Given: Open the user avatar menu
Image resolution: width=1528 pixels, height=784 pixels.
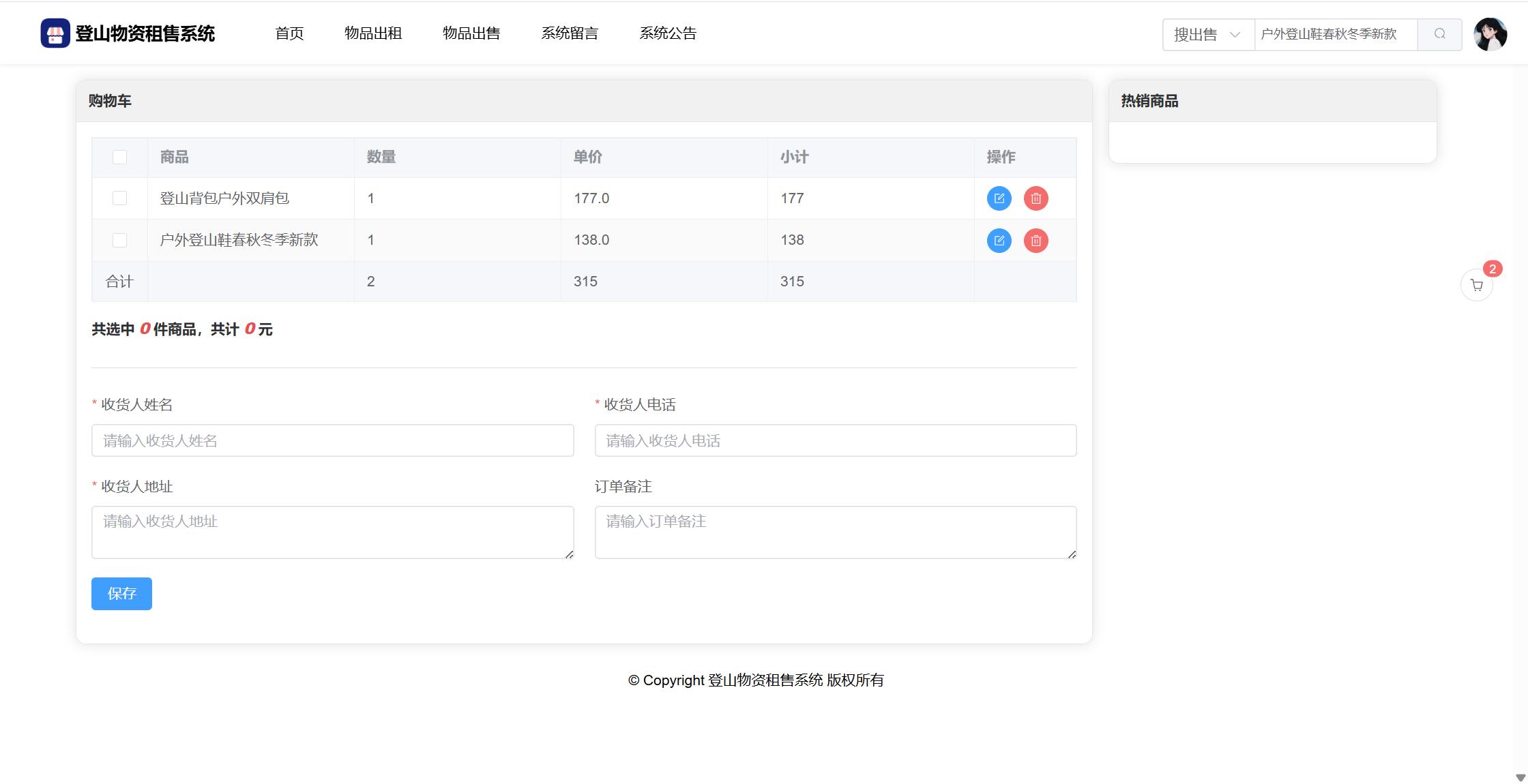Looking at the screenshot, I should [x=1490, y=34].
